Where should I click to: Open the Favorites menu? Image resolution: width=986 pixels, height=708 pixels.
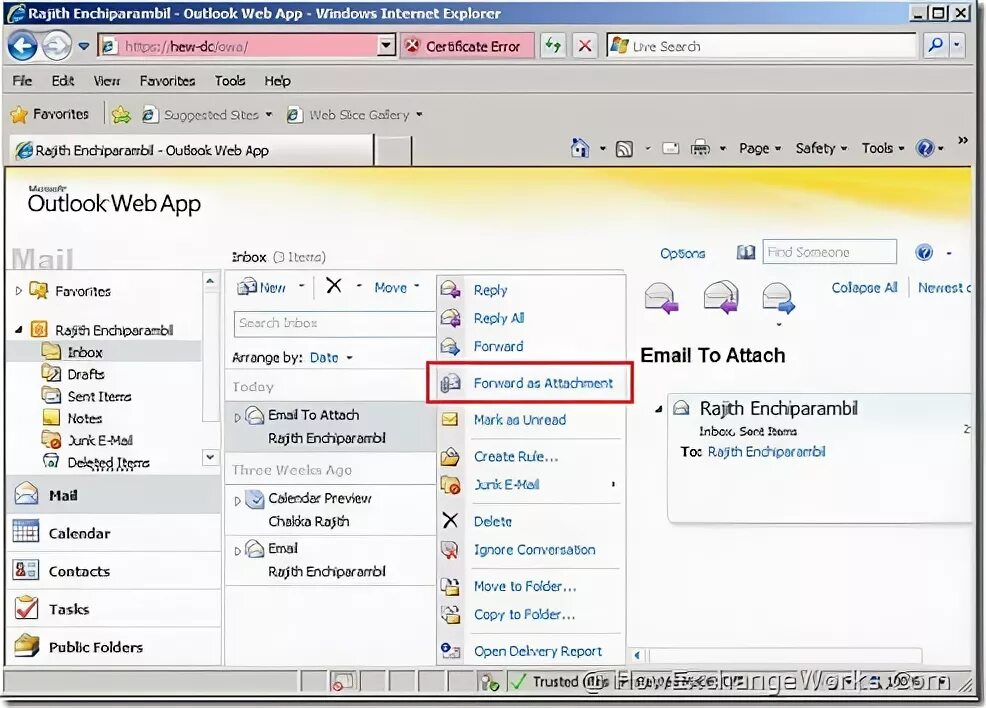click(167, 80)
